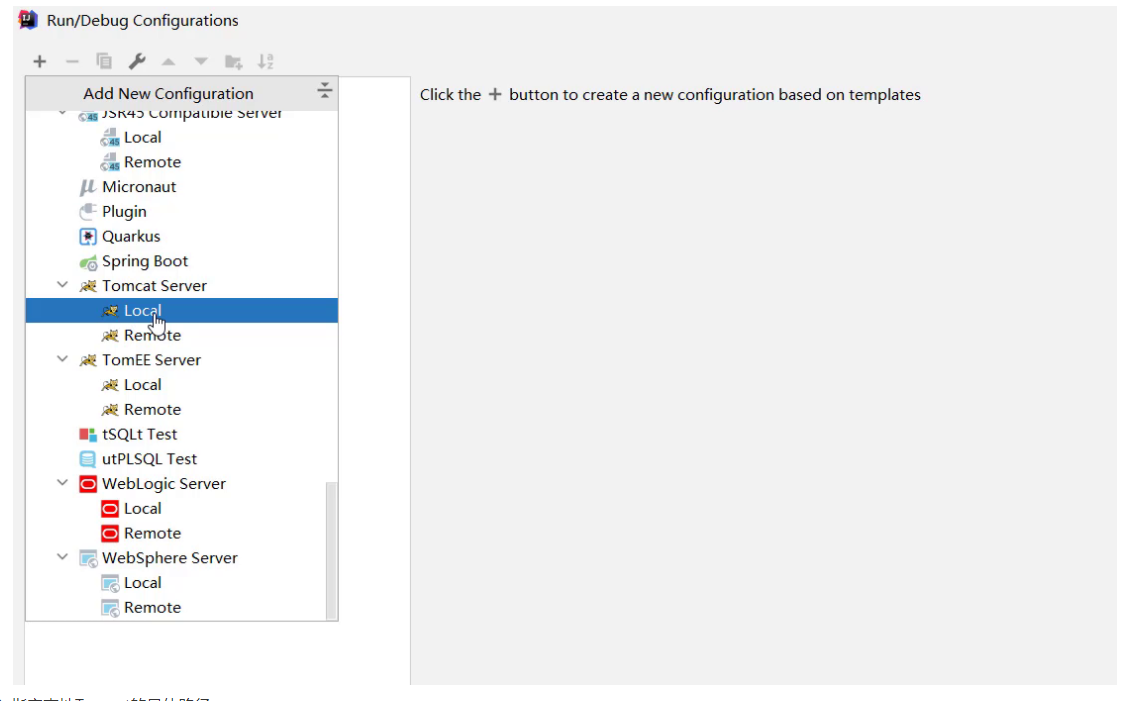Collapse the WebSphere Server tree node
The image size is (1127, 701).
[x=63, y=557]
